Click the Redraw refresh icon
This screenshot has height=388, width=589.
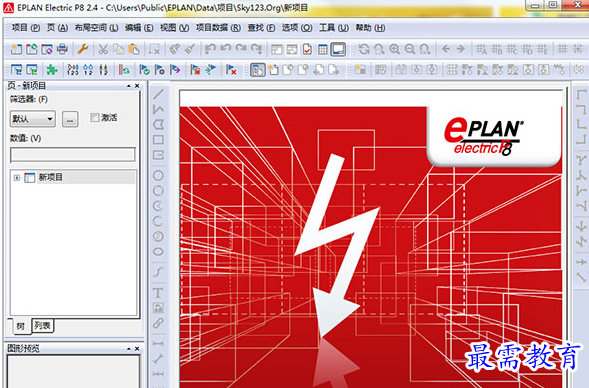pos(364,49)
